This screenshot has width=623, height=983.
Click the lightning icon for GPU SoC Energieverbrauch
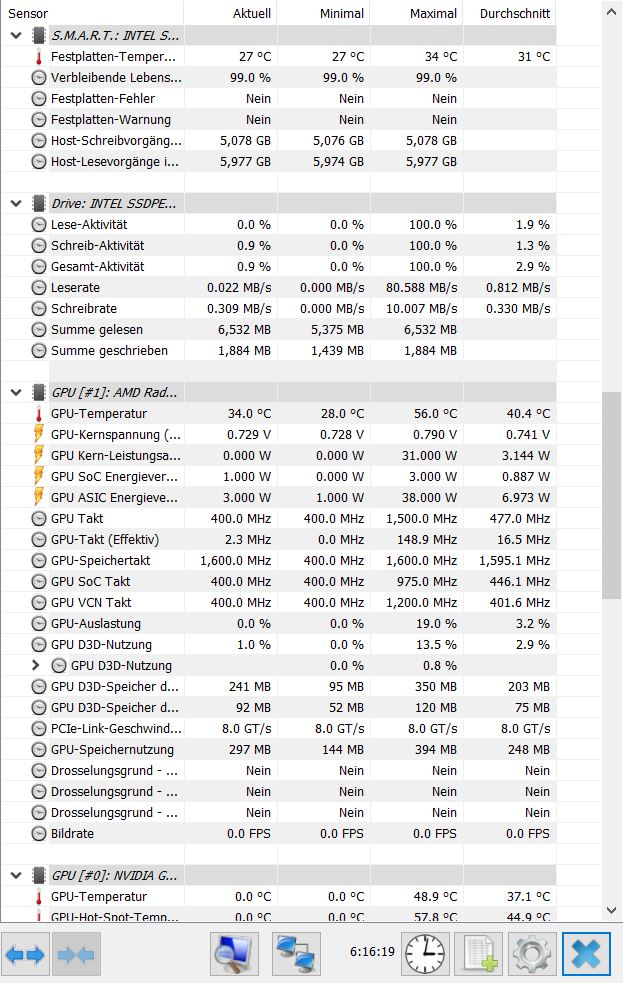(39, 476)
